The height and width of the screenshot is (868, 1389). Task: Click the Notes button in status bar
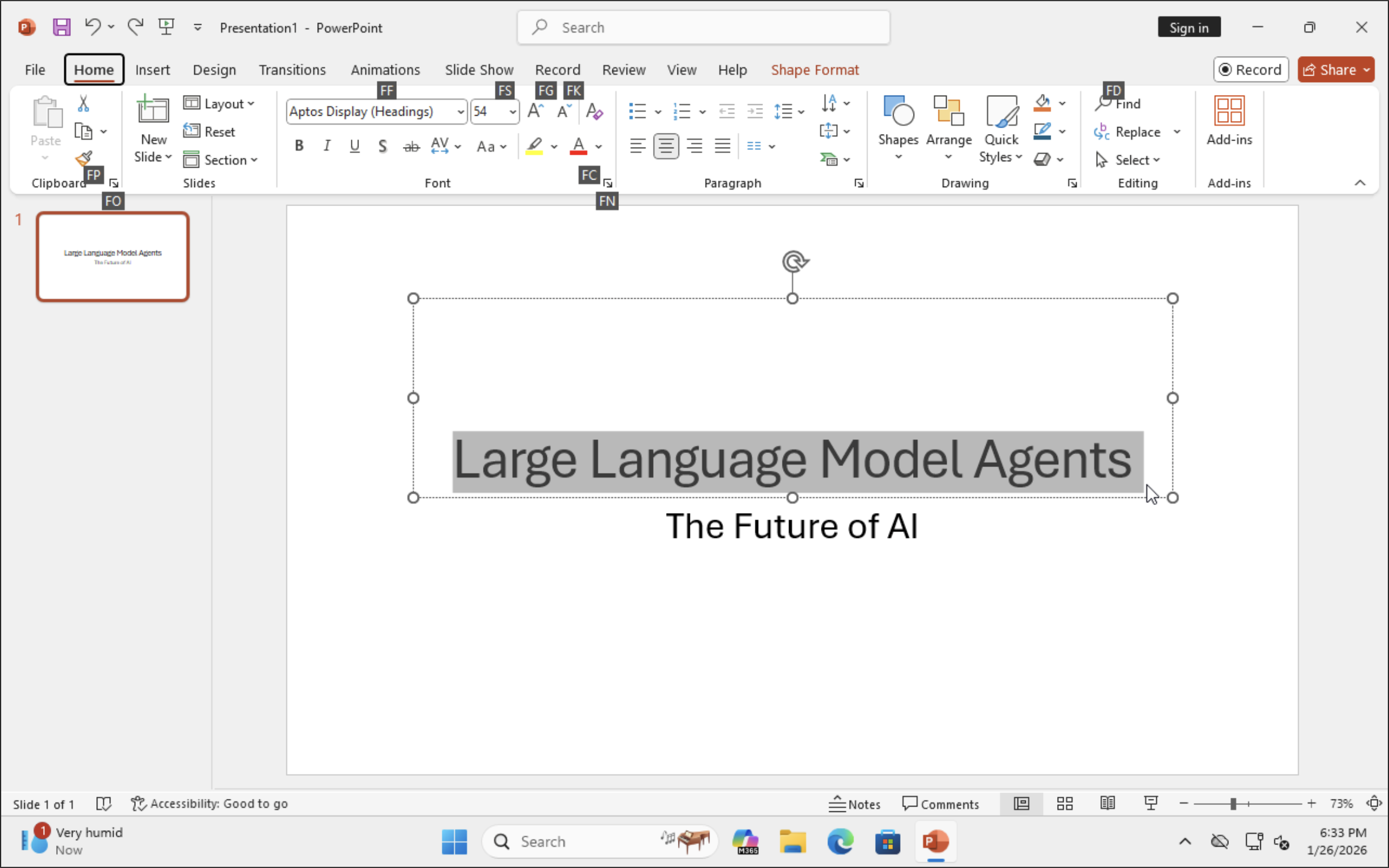point(854,804)
